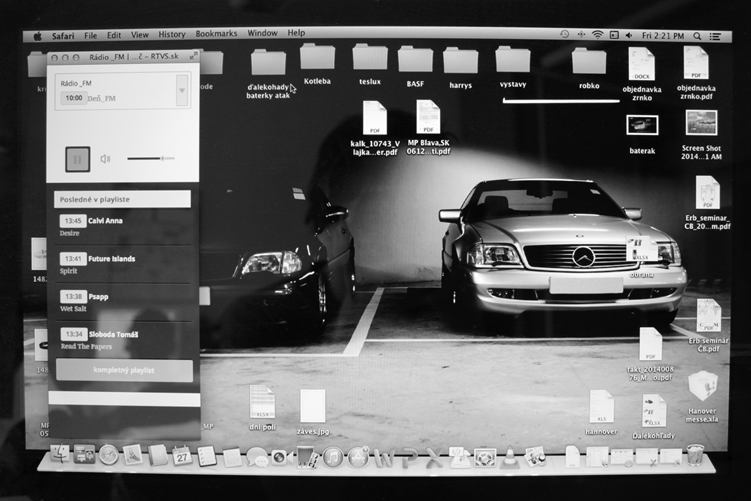Screen dimensions: 751x501
Task: Click the kompletný playlist button
Action: (124, 370)
